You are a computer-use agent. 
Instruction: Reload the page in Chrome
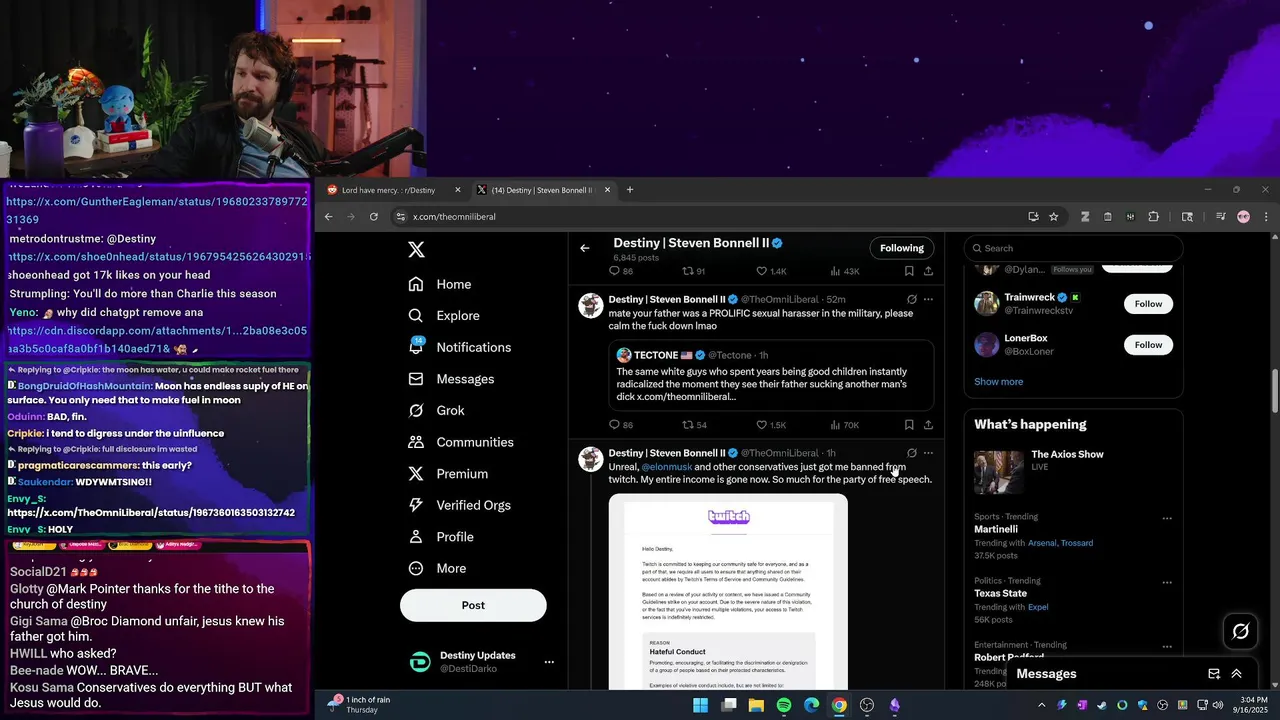373,217
